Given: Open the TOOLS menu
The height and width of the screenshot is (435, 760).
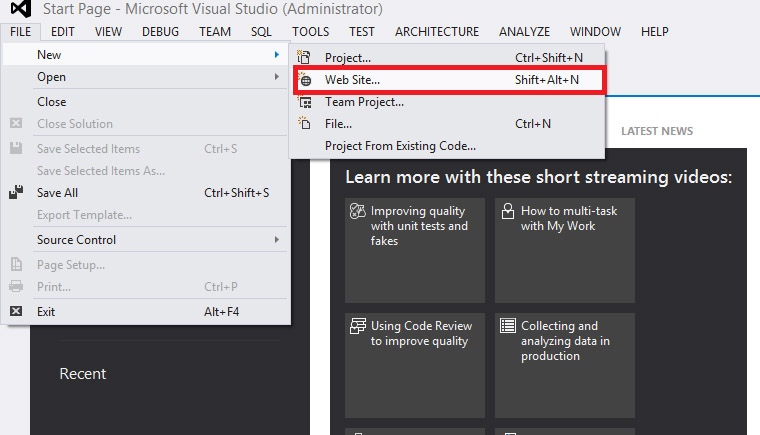Looking at the screenshot, I should point(311,32).
